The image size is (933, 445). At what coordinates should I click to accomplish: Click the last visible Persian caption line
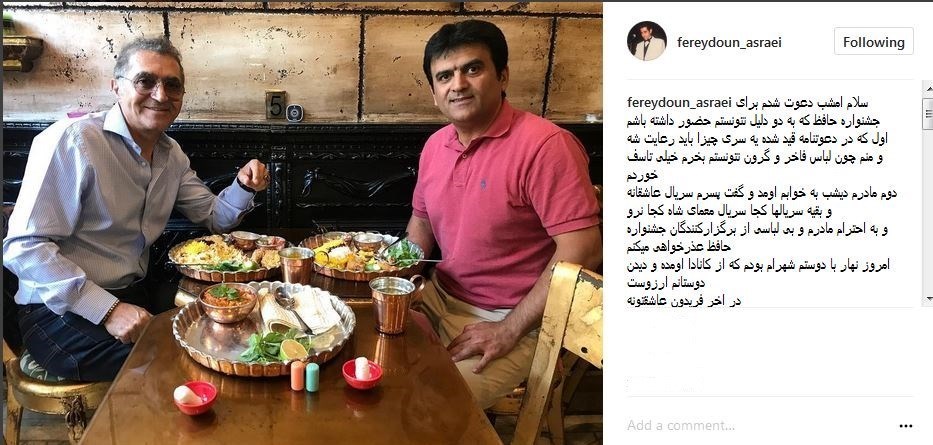point(684,300)
